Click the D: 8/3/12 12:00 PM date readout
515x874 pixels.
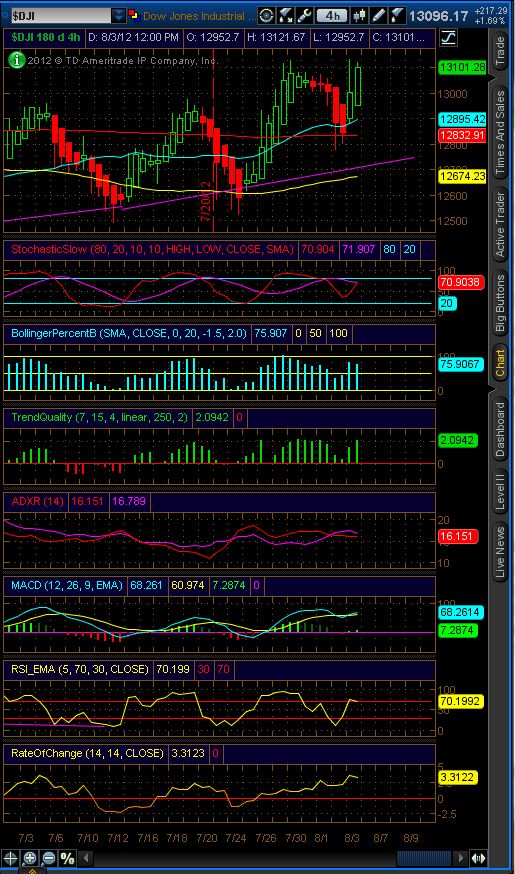click(x=133, y=38)
